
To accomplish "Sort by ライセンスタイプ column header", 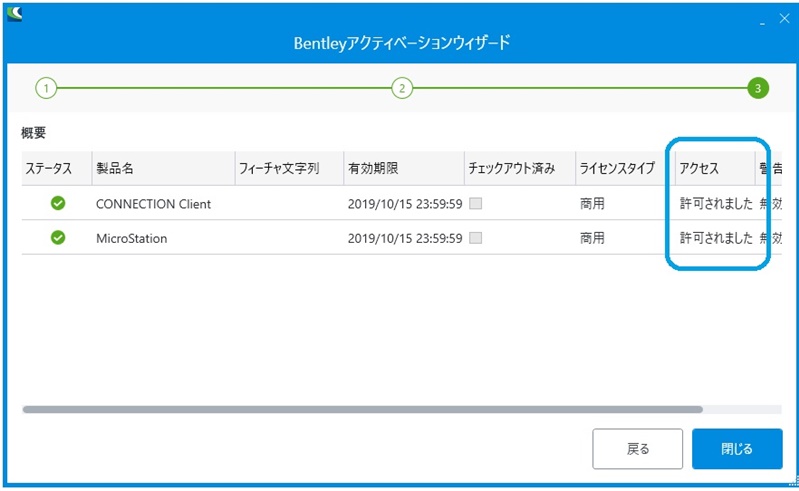I will click(x=625, y=168).
